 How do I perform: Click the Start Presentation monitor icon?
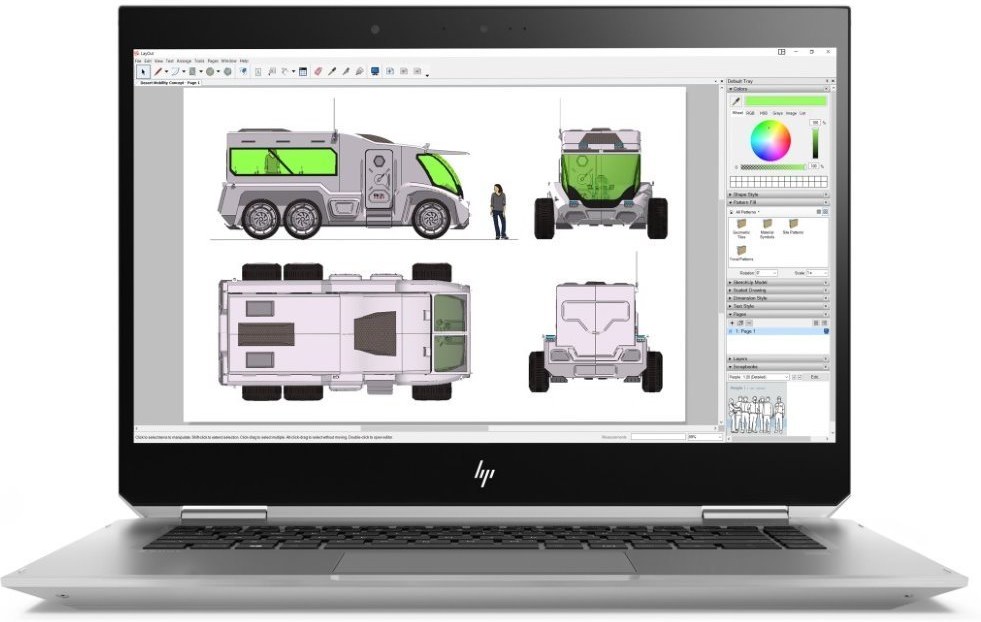pyautogui.click(x=375, y=72)
